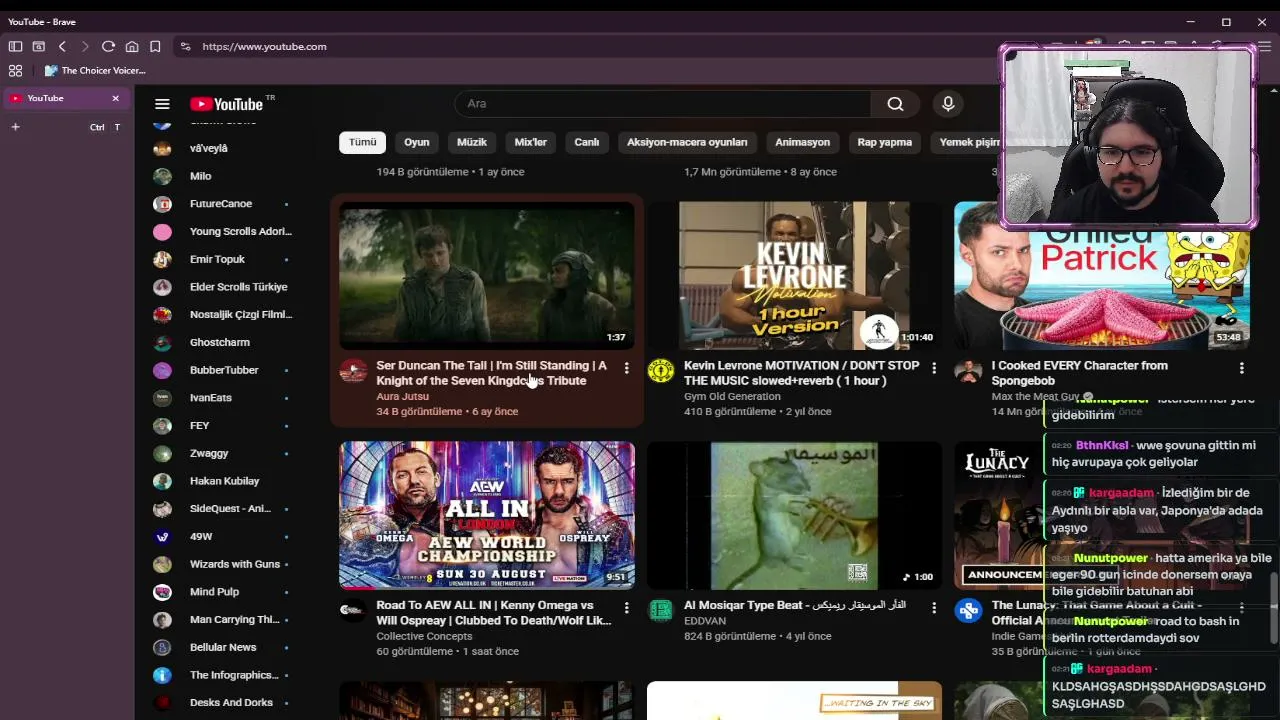Click the Gym Old Generation channel avatar
This screenshot has height=720, width=1280.
[660, 372]
